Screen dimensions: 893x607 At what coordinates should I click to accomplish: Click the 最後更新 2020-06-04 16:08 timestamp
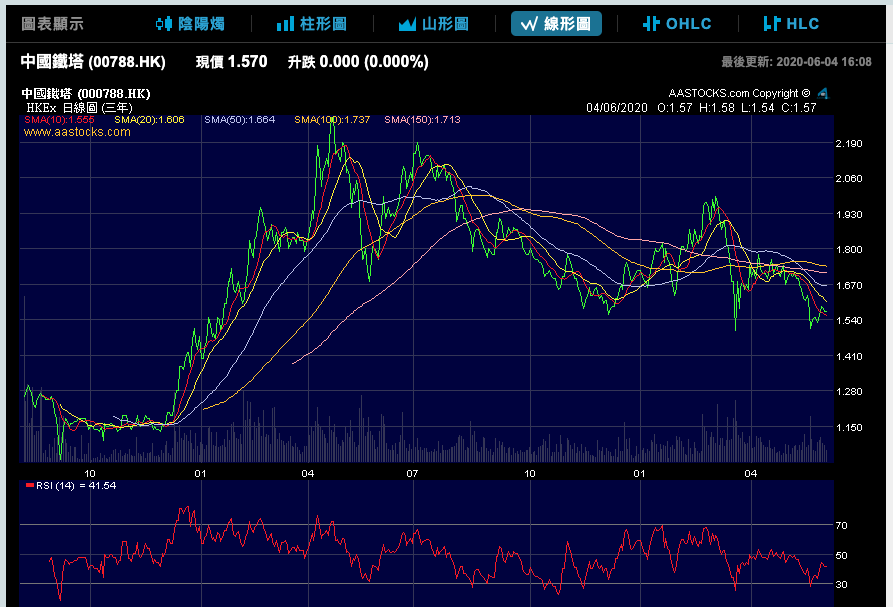click(796, 61)
